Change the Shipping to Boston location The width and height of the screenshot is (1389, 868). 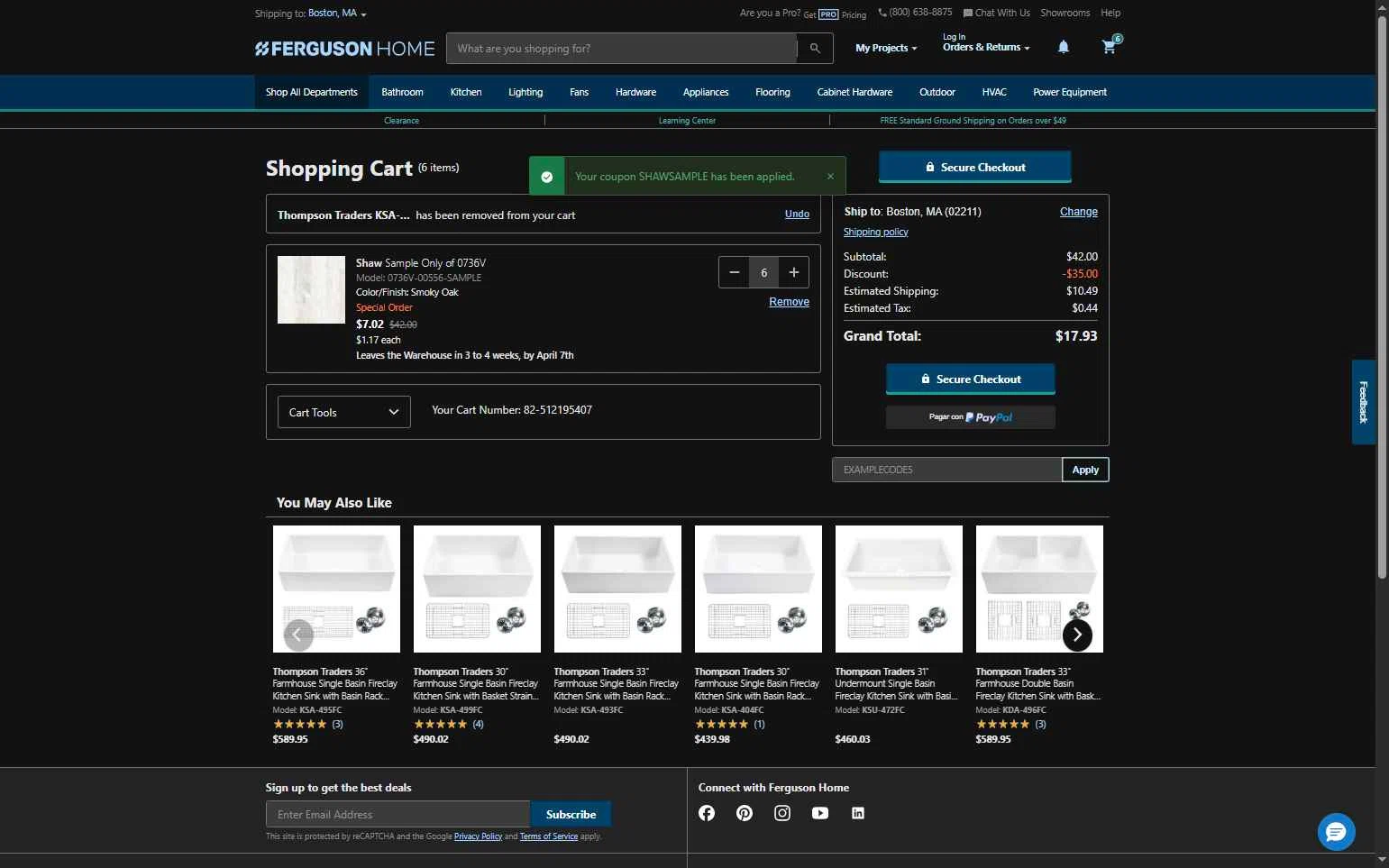[336, 14]
